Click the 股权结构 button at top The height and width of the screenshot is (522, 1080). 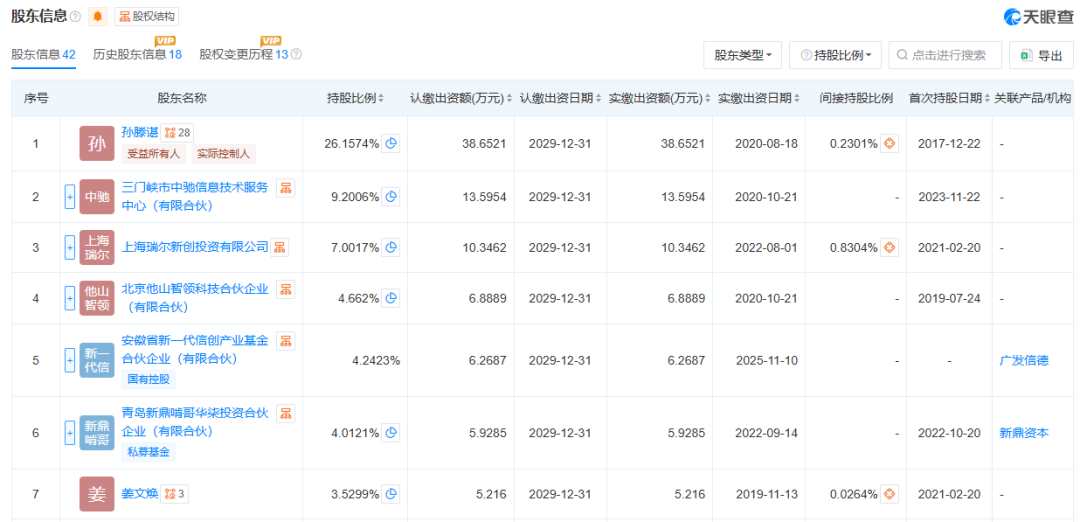[x=141, y=17]
